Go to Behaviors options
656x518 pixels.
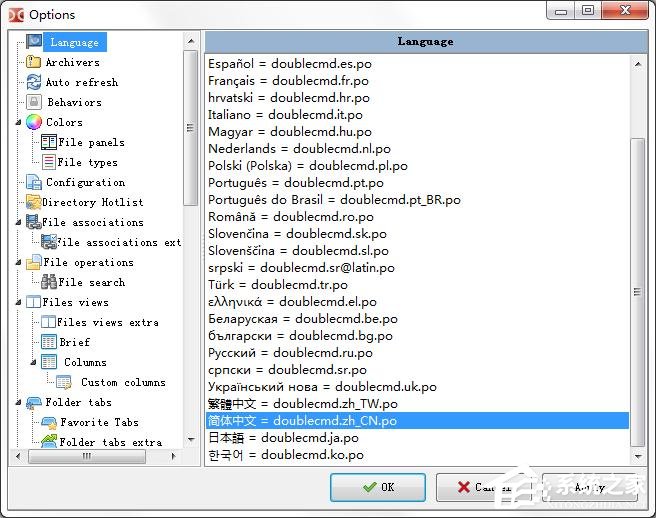click(74, 103)
